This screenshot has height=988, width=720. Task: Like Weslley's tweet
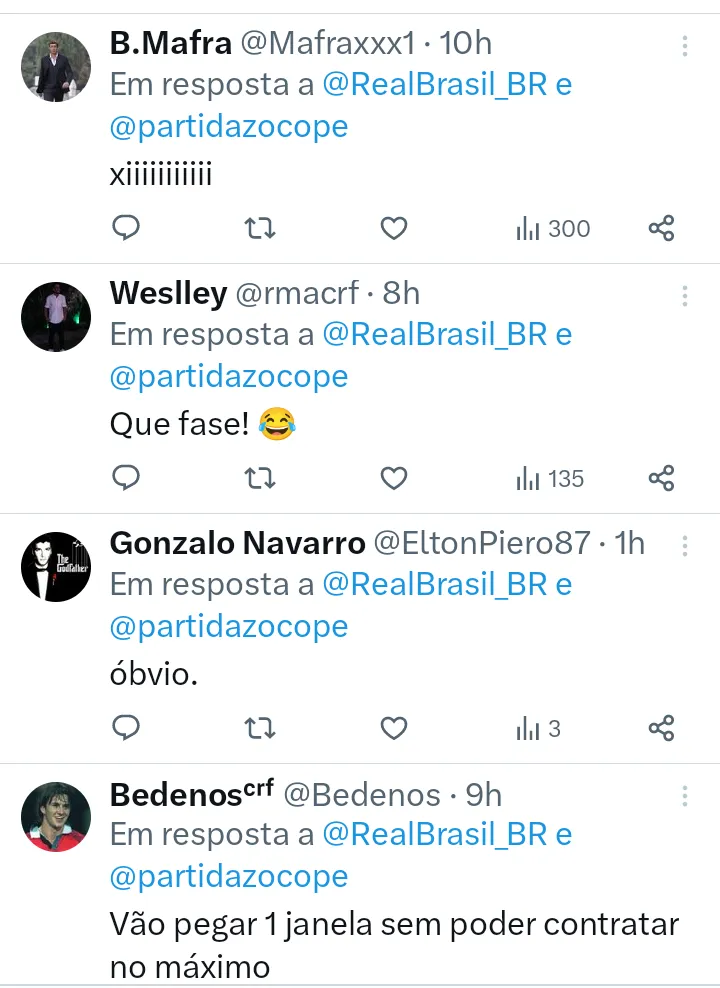394,479
